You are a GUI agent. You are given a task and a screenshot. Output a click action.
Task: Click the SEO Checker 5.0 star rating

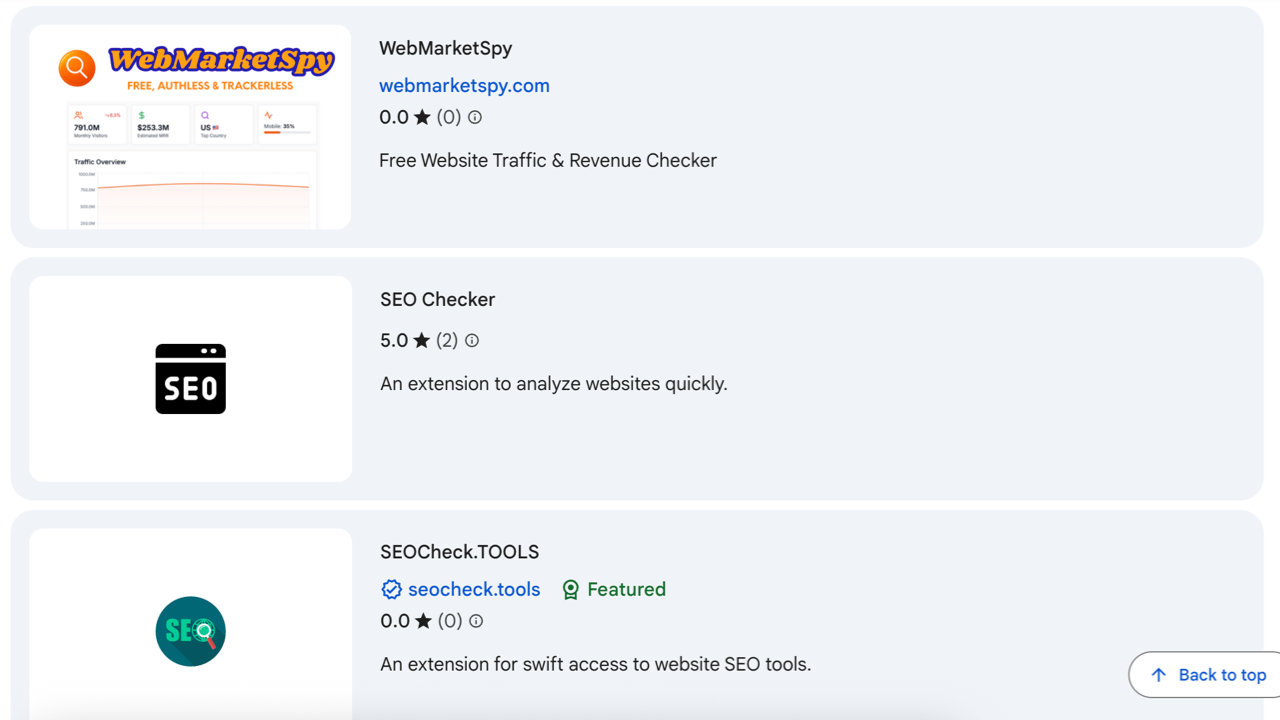coord(407,341)
